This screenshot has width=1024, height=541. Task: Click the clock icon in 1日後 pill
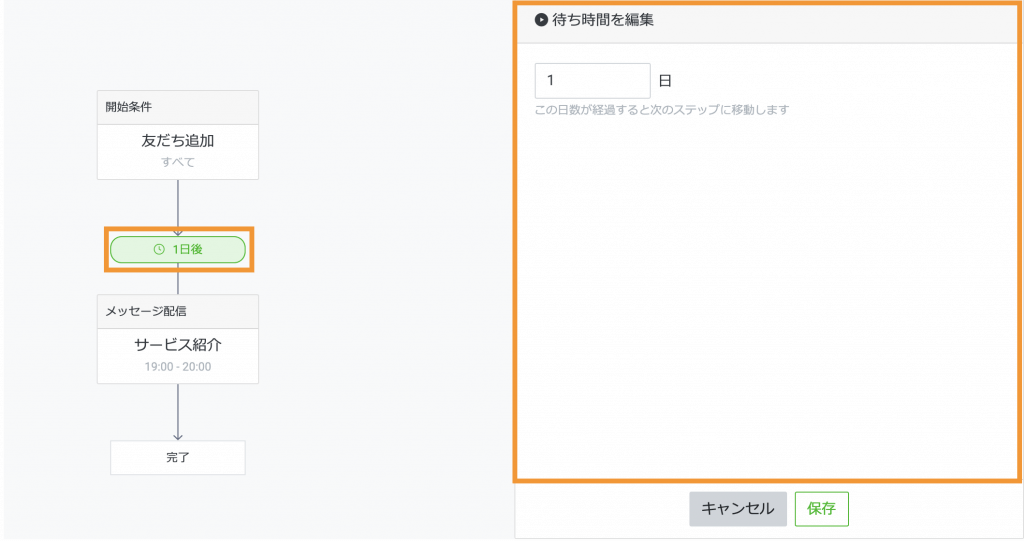[159, 250]
